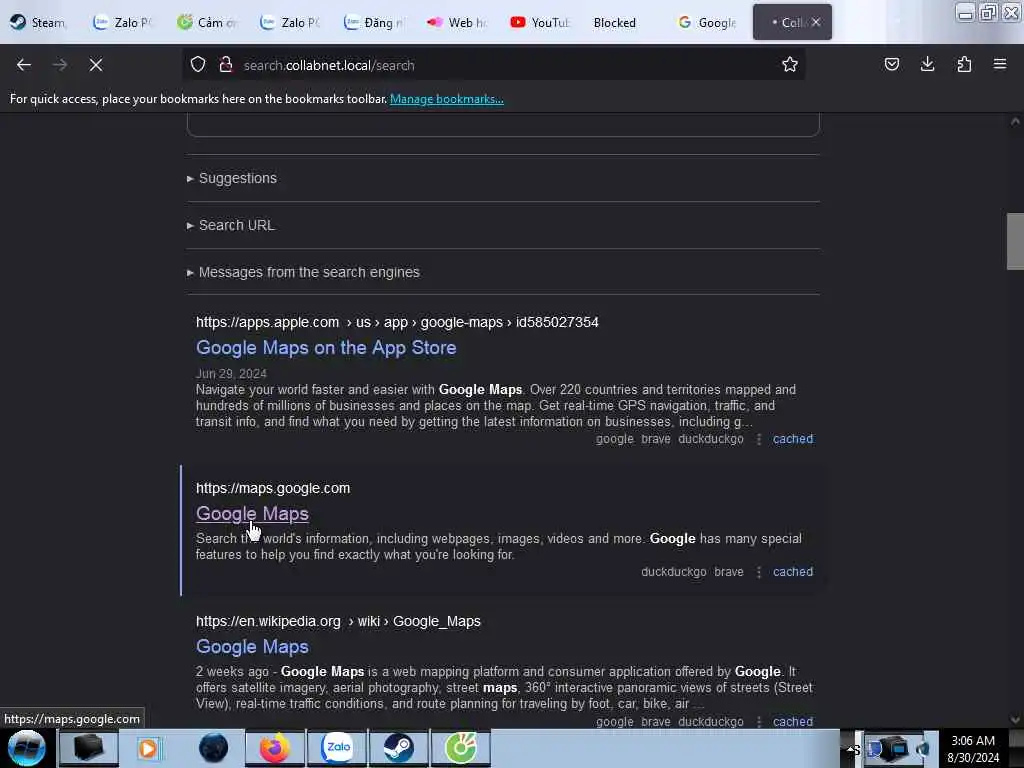Open the Wikipedia Google Maps result

coord(252,647)
